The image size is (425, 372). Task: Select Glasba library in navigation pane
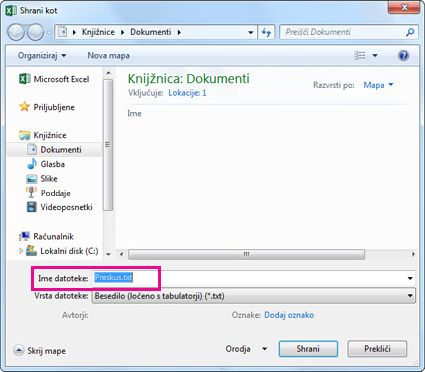(x=52, y=164)
